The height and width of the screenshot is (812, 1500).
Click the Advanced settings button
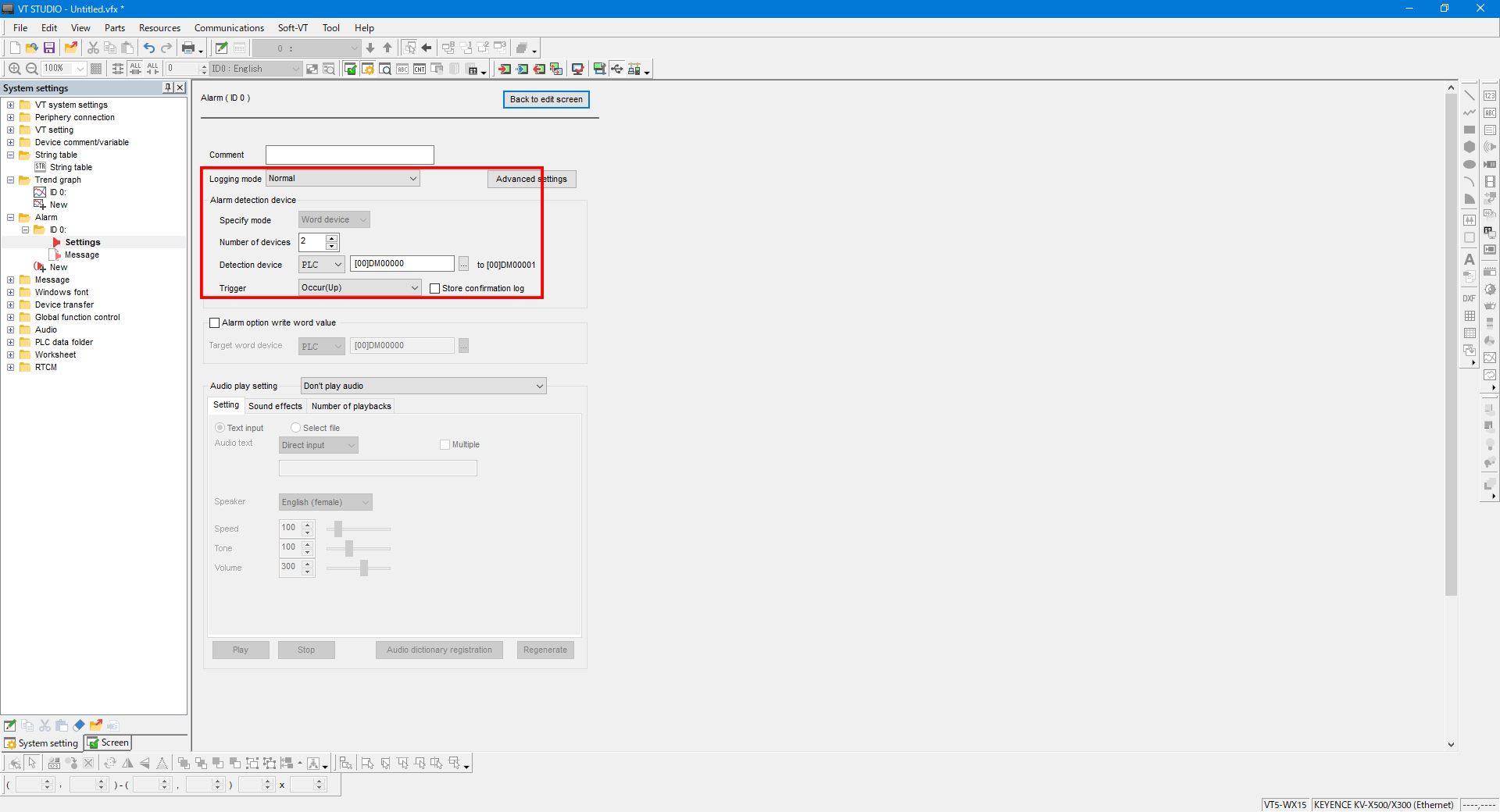tap(531, 179)
